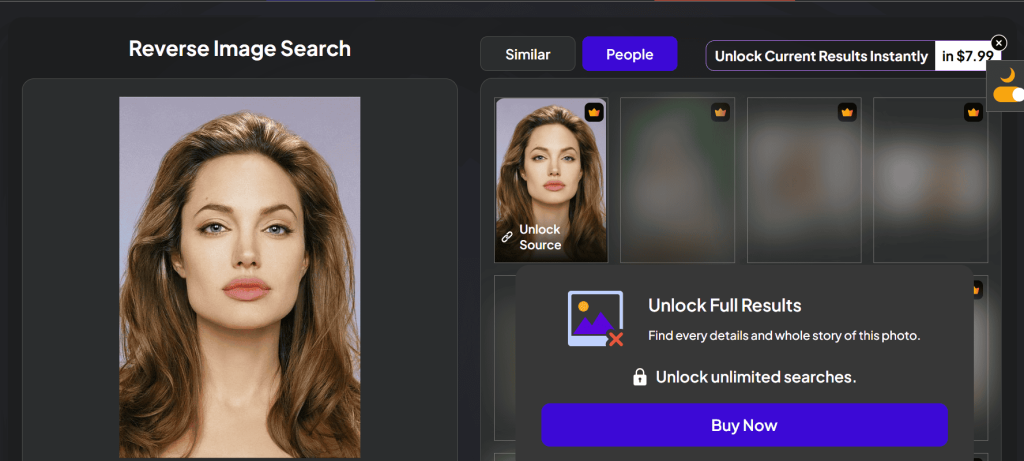Close the popup with the X button

[x=999, y=42]
